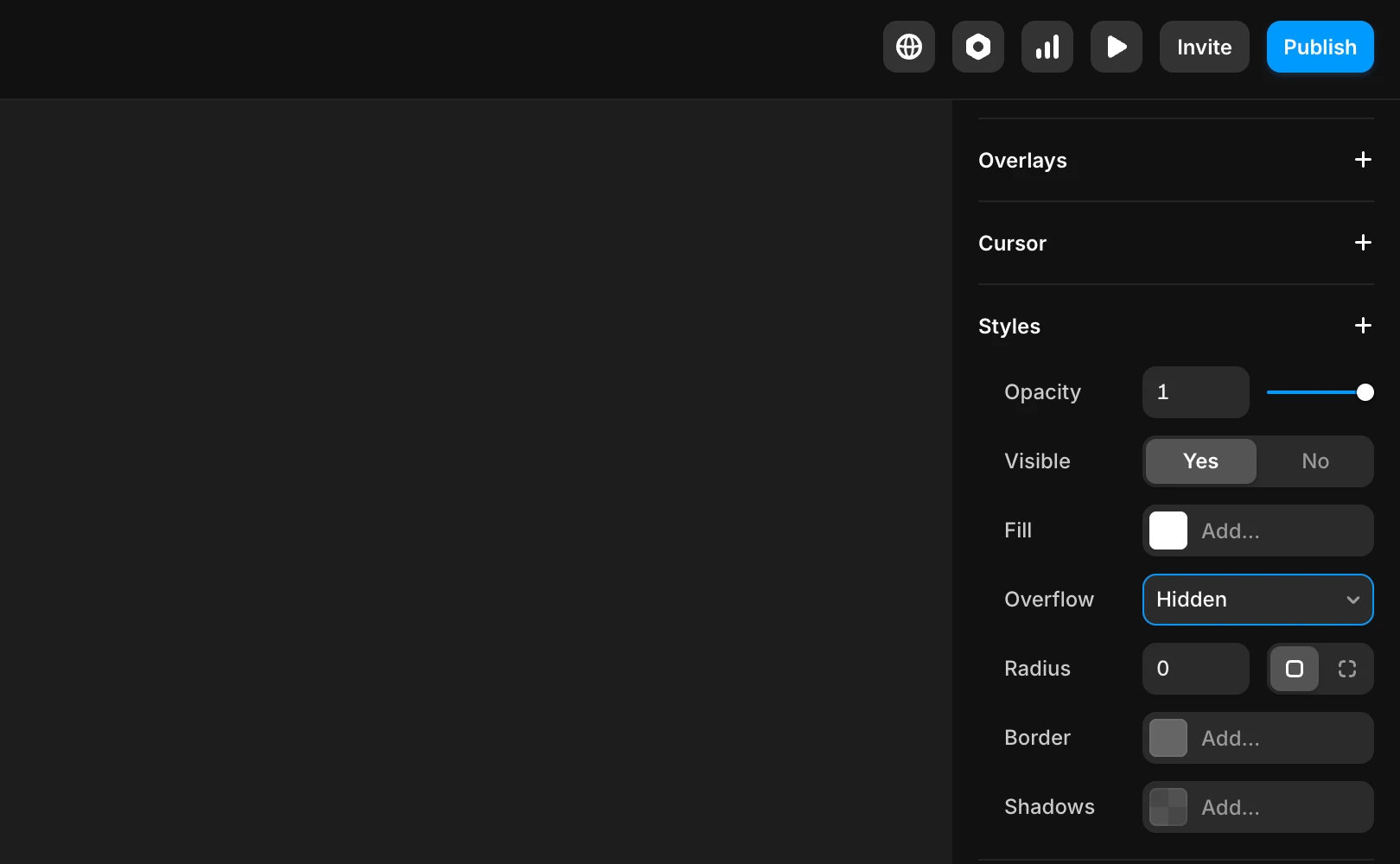
Task: Click the Border label
Action: pos(1037,738)
